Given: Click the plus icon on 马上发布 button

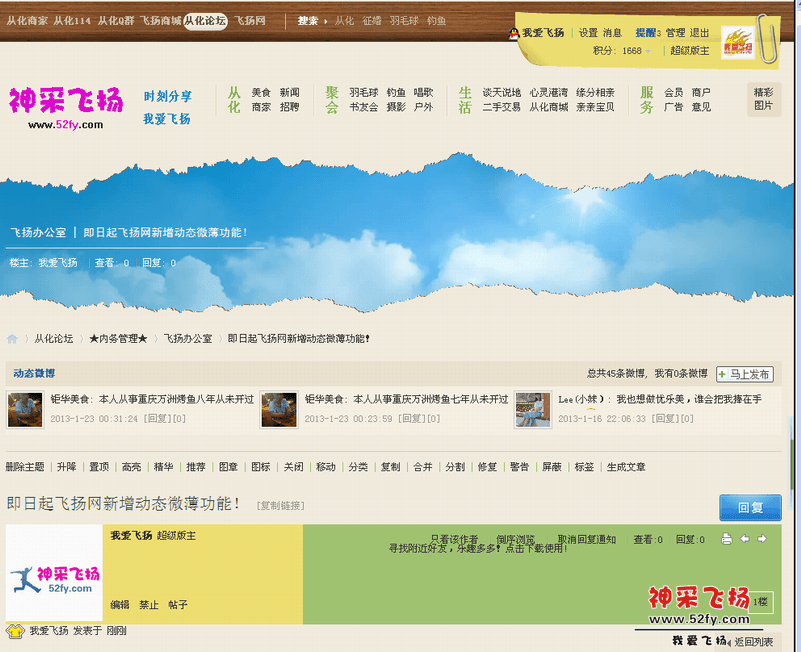Looking at the screenshot, I should [722, 375].
